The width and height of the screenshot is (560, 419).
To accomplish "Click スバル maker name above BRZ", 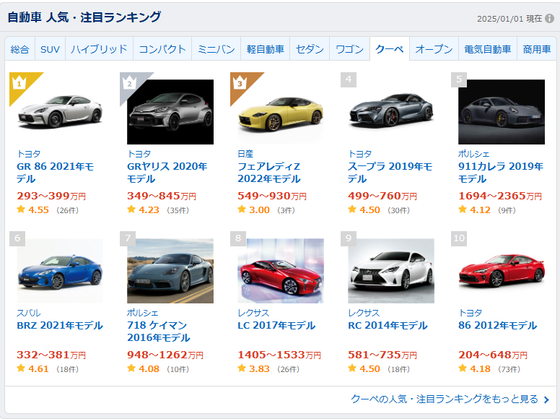I will click(29, 313).
